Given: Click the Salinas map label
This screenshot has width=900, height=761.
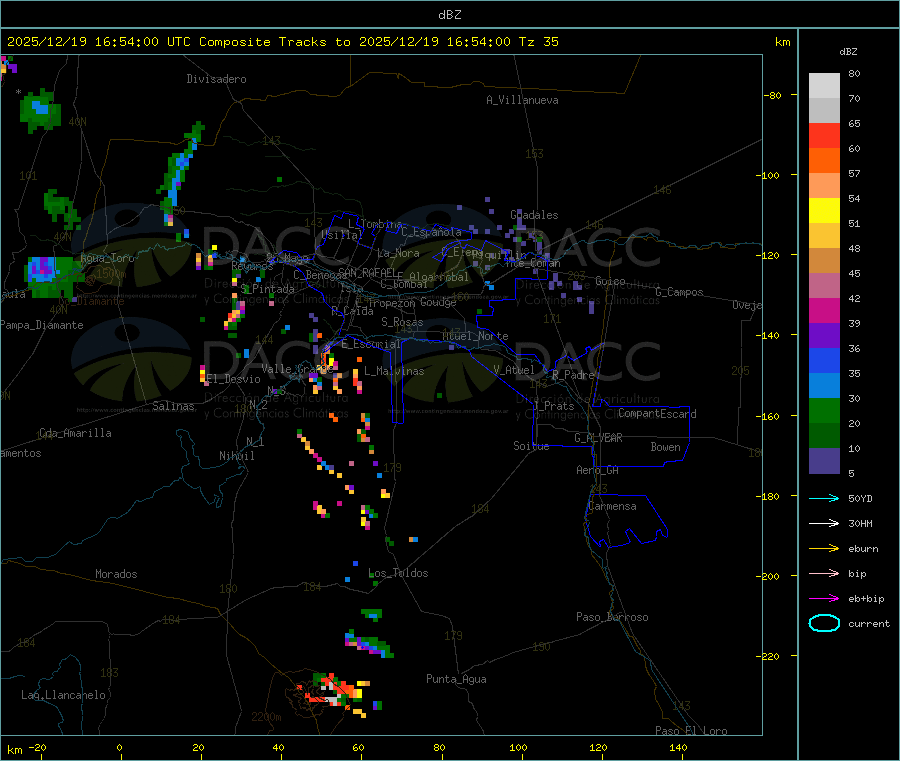Looking at the screenshot, I should click(x=173, y=406).
